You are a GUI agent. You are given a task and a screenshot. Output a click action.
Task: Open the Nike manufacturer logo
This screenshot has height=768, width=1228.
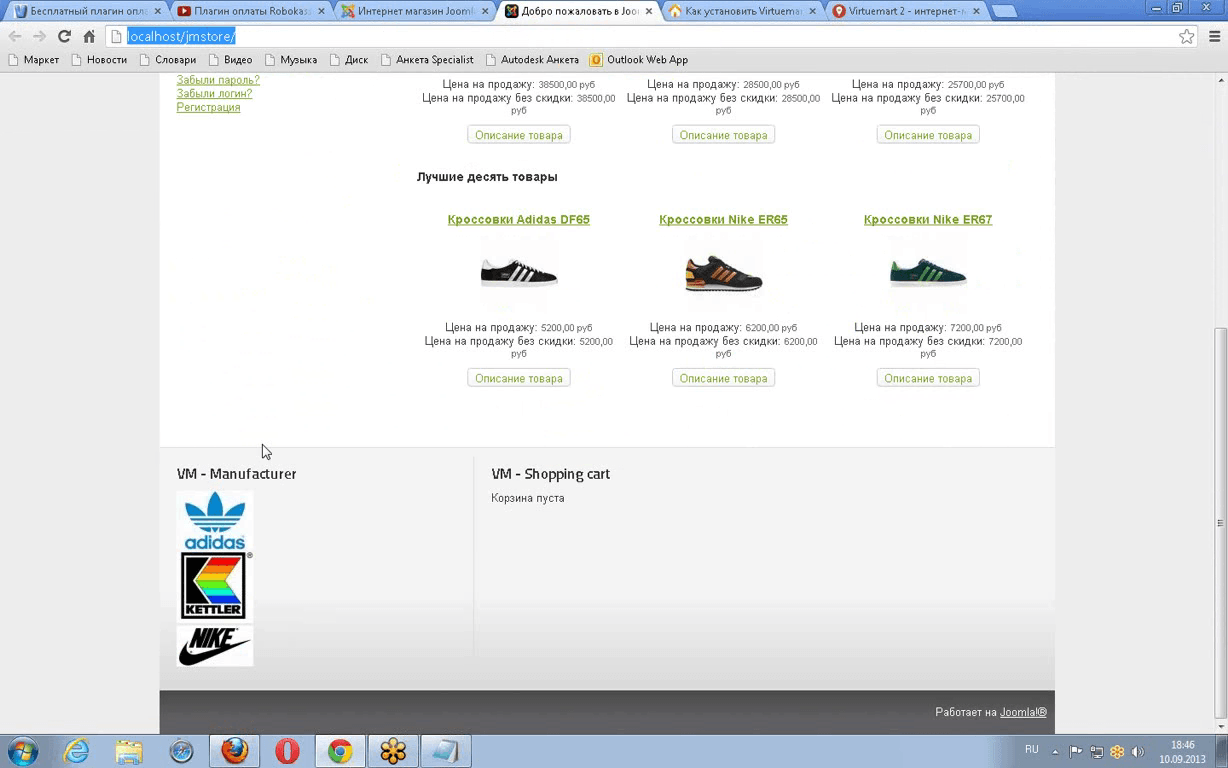215,645
